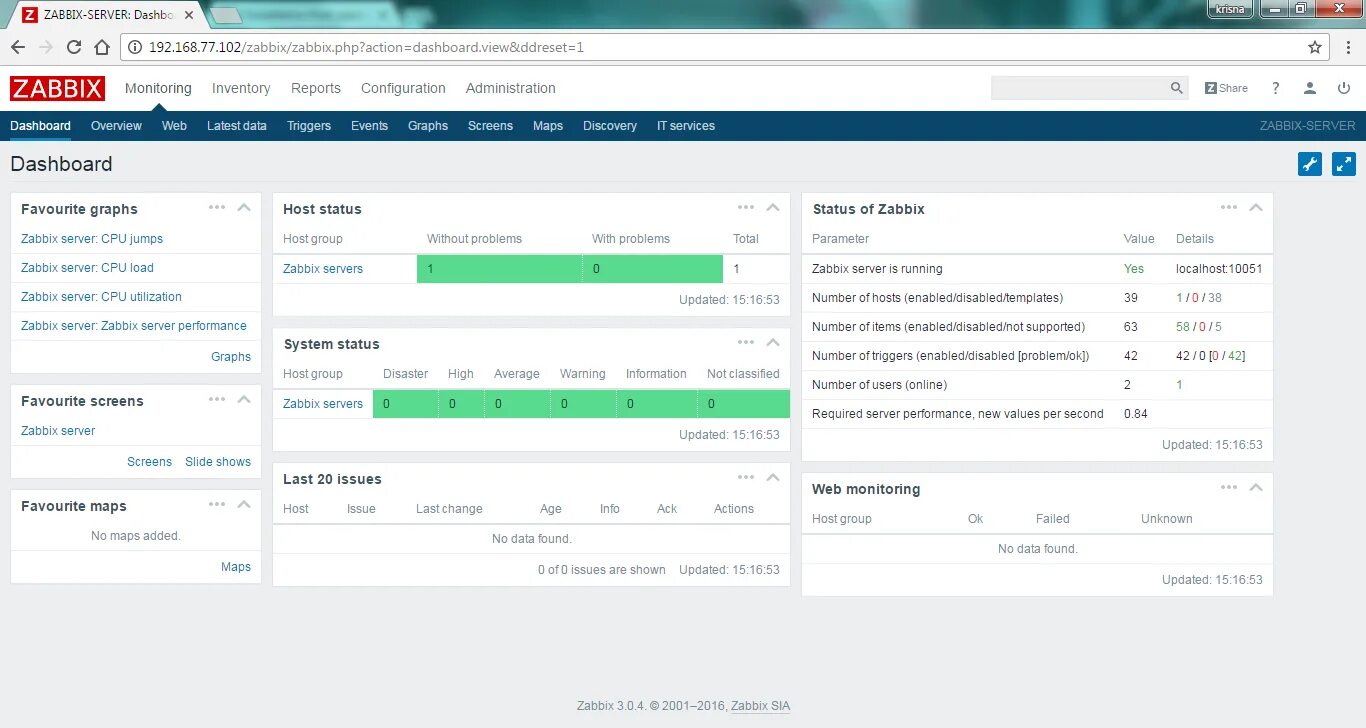This screenshot has height=728, width=1366.
Task: Click the Zabbix search input field
Action: [x=1080, y=88]
